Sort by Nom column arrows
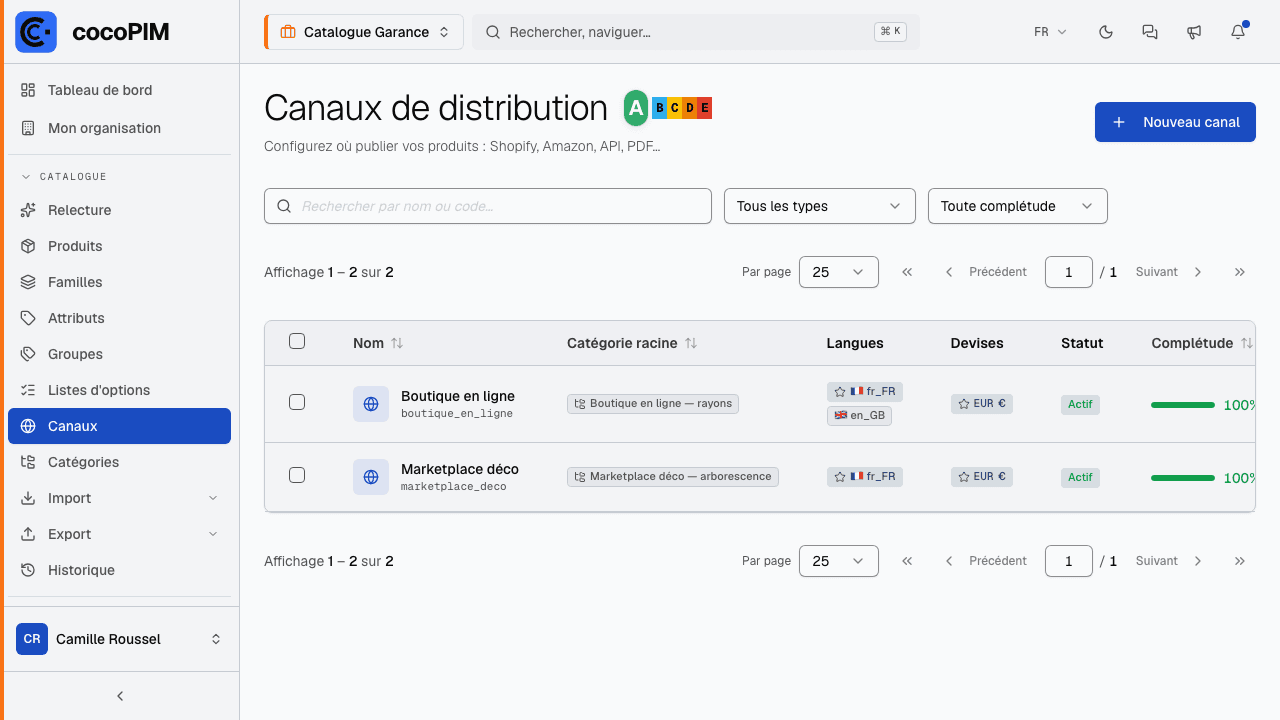The width and height of the screenshot is (1280, 720). tap(397, 343)
